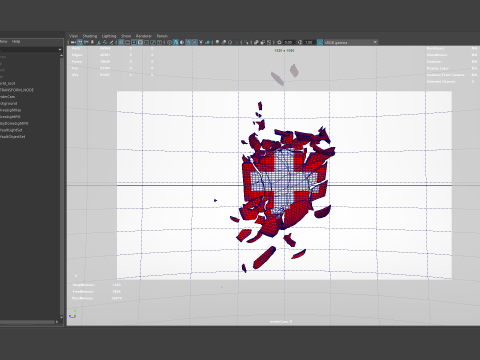This screenshot has width=480, height=360.
Task: Click the camera Bookmarks icon
Action: [92, 42]
